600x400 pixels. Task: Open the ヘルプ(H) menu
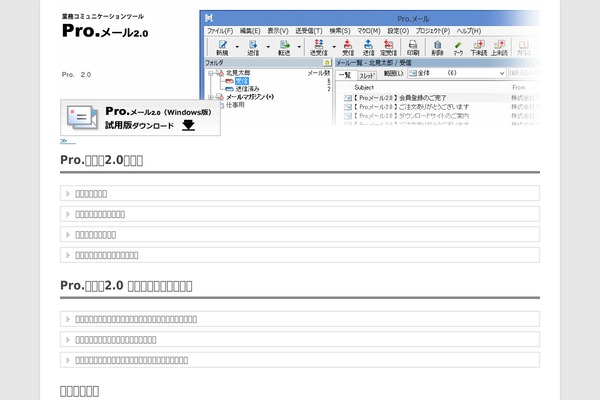[469, 31]
